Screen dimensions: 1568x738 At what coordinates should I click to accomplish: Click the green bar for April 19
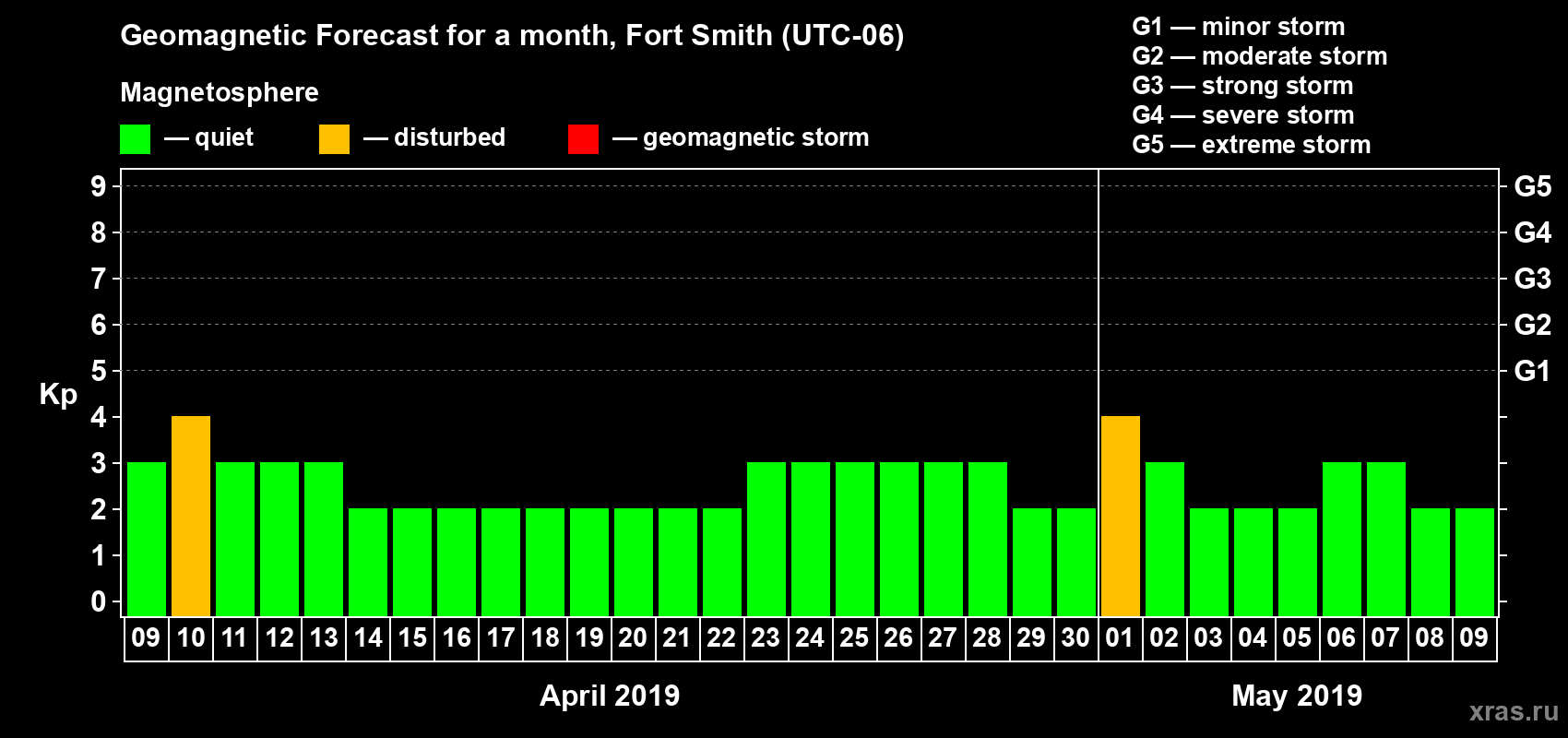pyautogui.click(x=589, y=563)
